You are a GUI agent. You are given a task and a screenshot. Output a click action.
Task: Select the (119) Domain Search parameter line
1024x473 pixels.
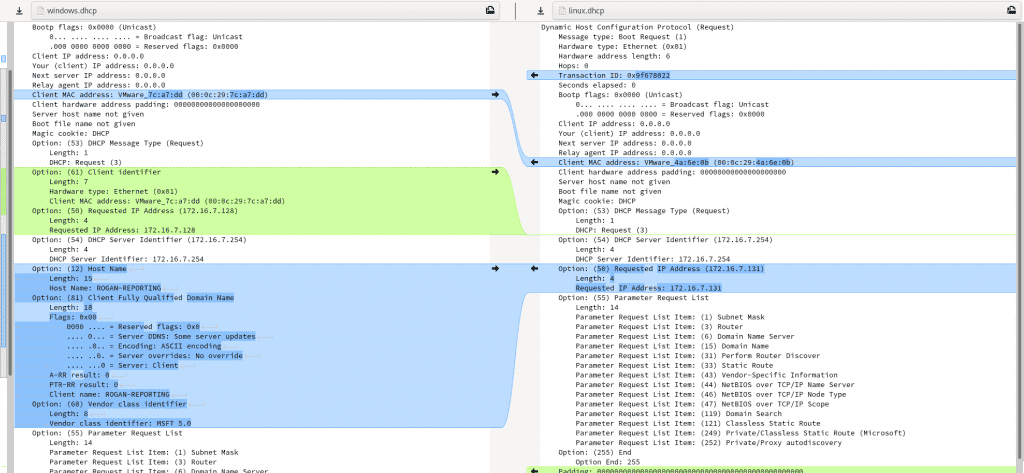point(680,413)
